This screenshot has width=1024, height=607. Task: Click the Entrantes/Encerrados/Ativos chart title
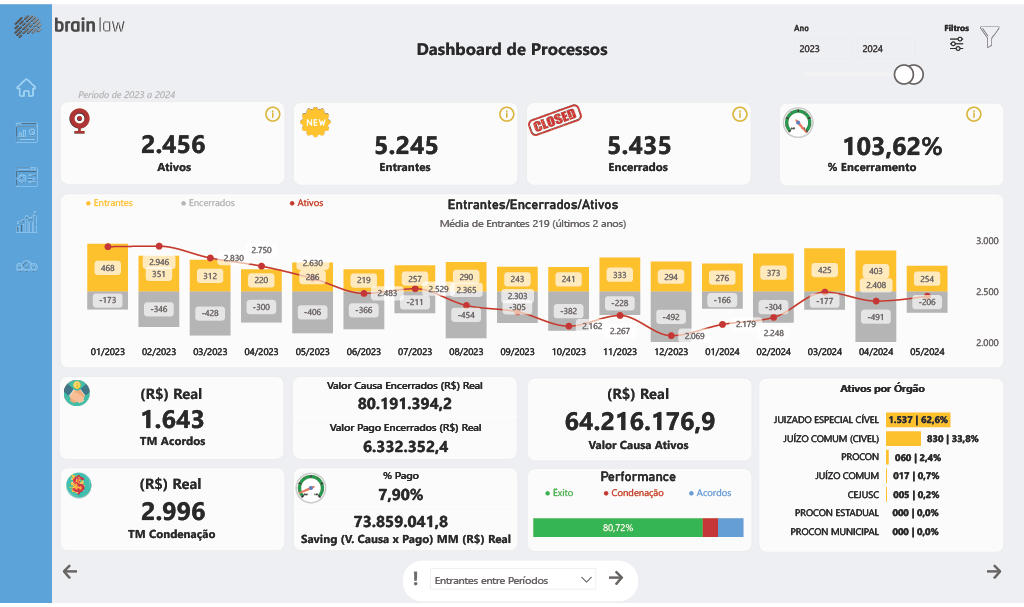pyautogui.click(x=533, y=205)
